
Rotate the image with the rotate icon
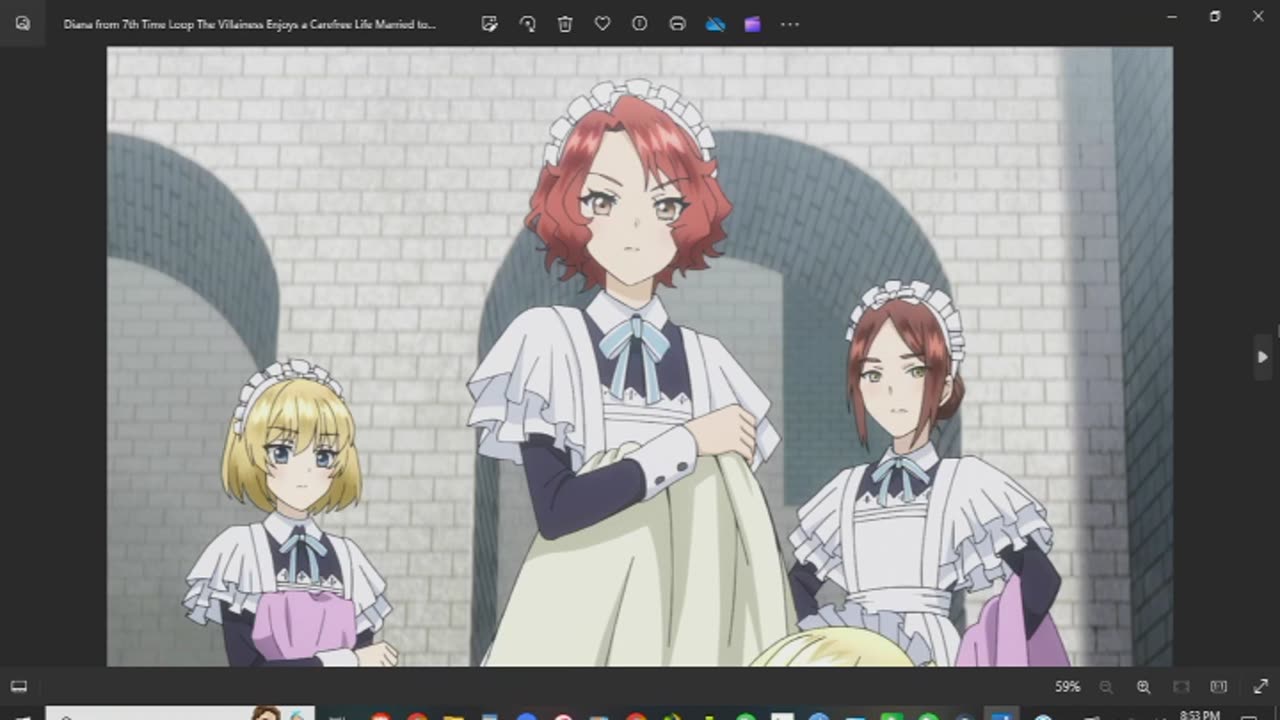527,24
